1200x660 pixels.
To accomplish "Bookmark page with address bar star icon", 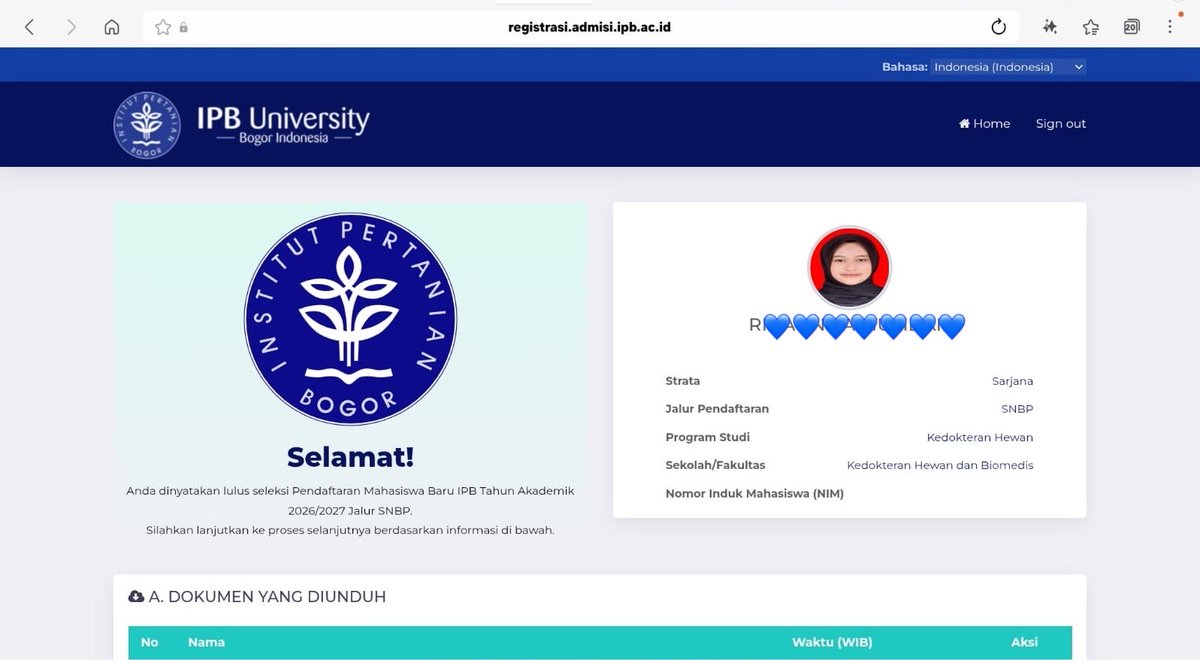I will pos(163,28).
